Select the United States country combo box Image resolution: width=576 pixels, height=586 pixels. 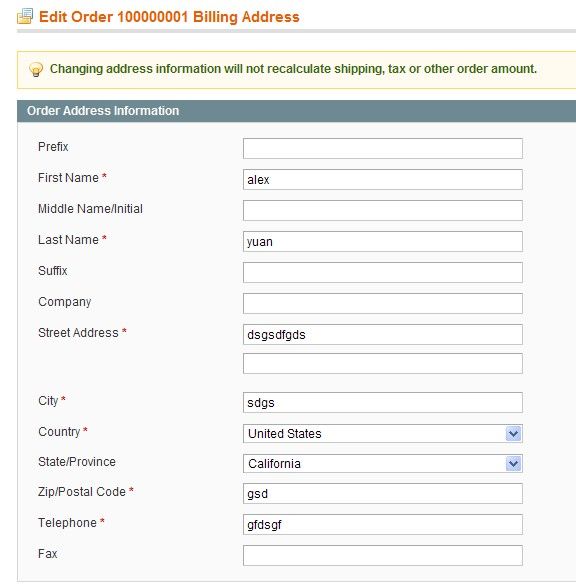pyautogui.click(x=383, y=434)
